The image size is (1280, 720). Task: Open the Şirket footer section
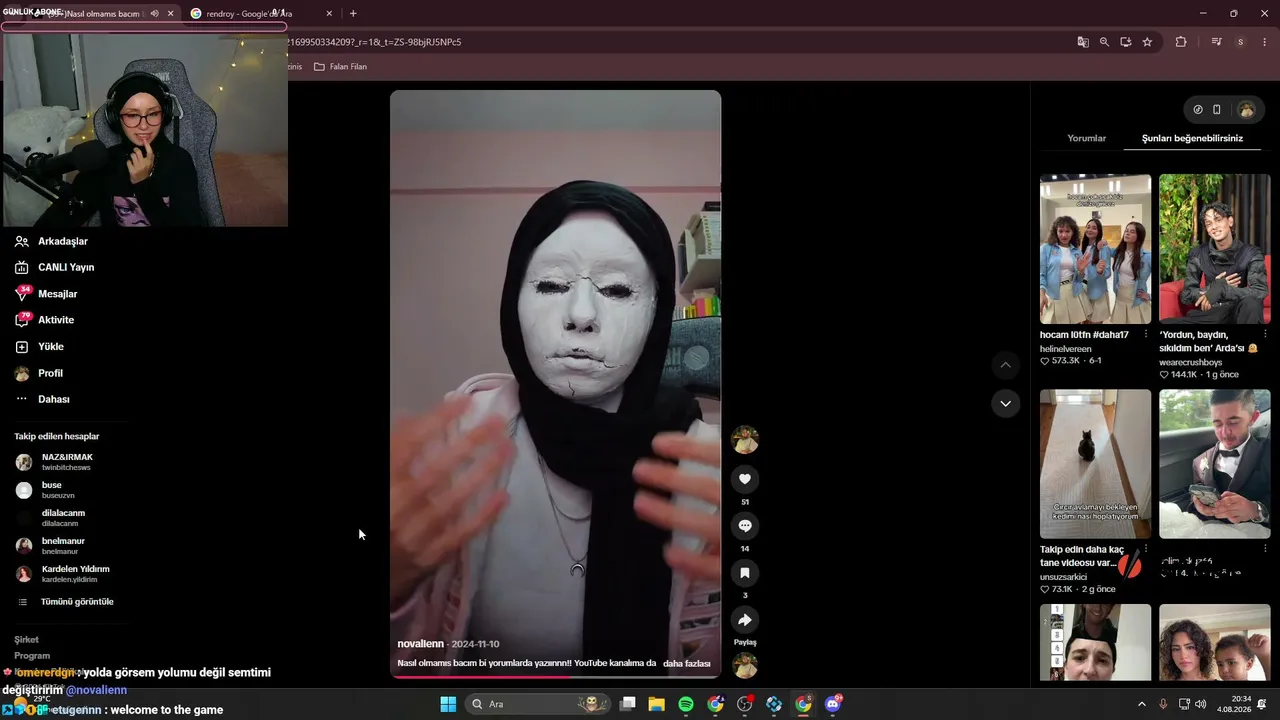pyautogui.click(x=26, y=639)
